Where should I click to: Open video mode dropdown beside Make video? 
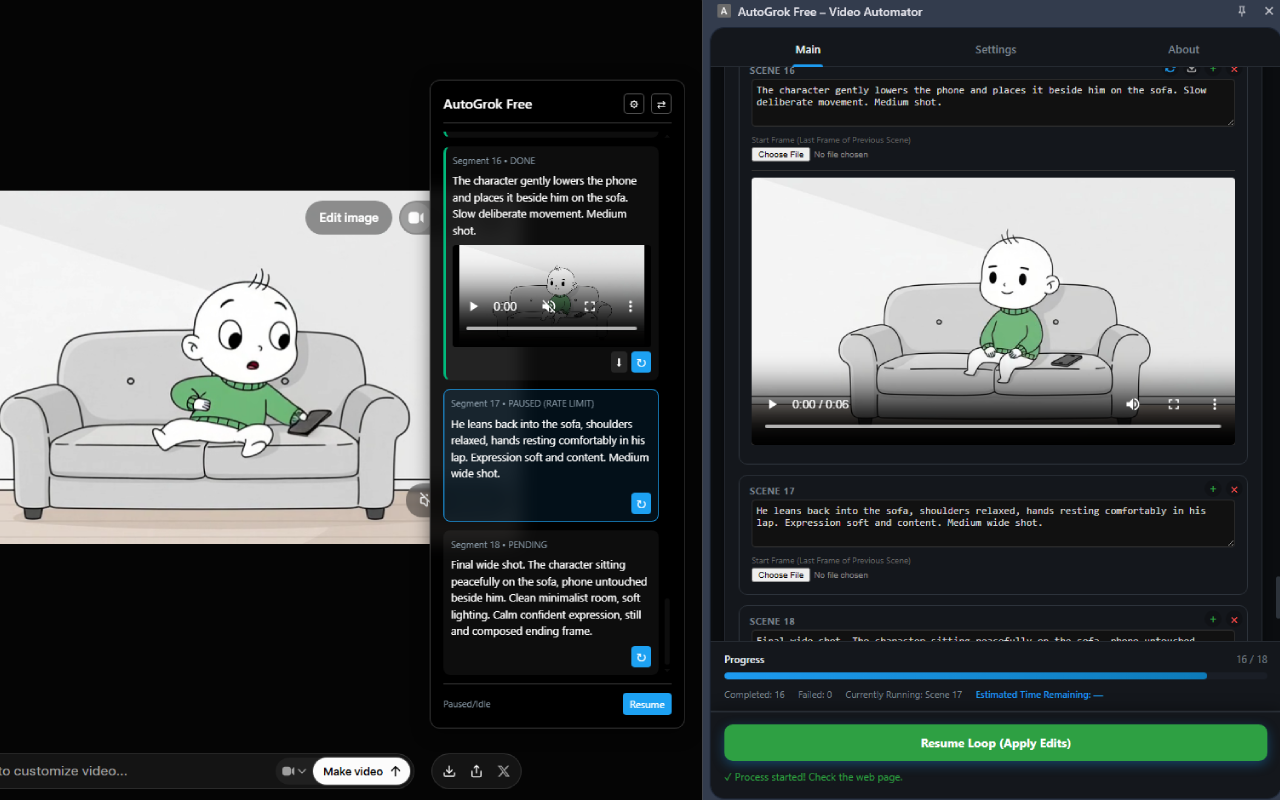293,771
